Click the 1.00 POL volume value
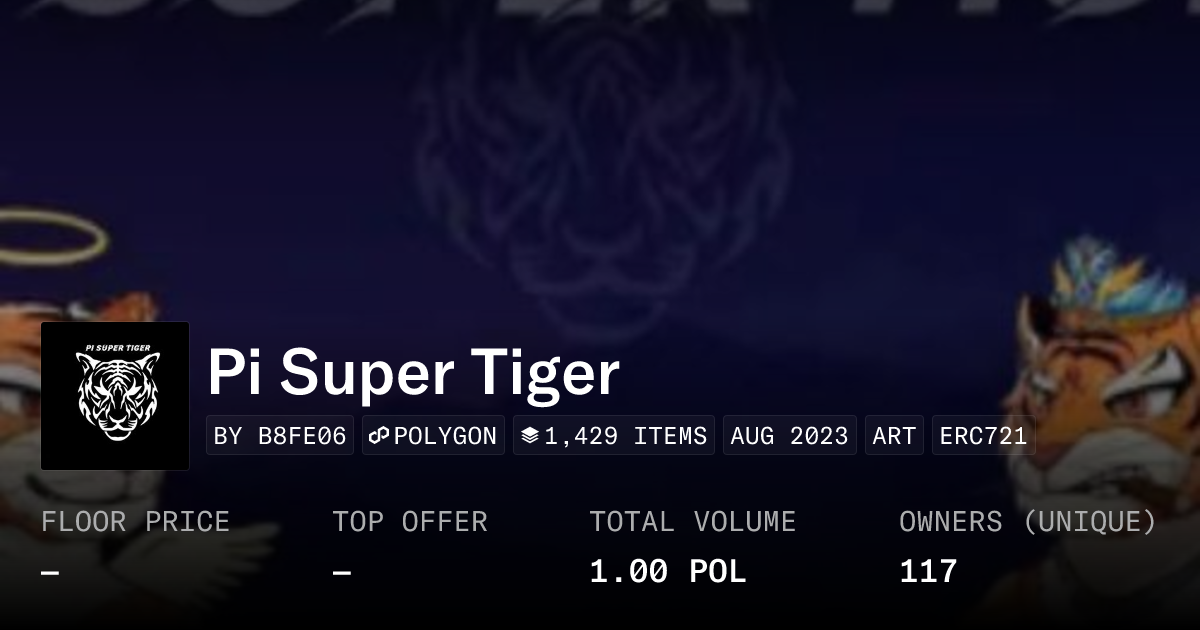Image resolution: width=1200 pixels, height=630 pixels. (x=667, y=572)
